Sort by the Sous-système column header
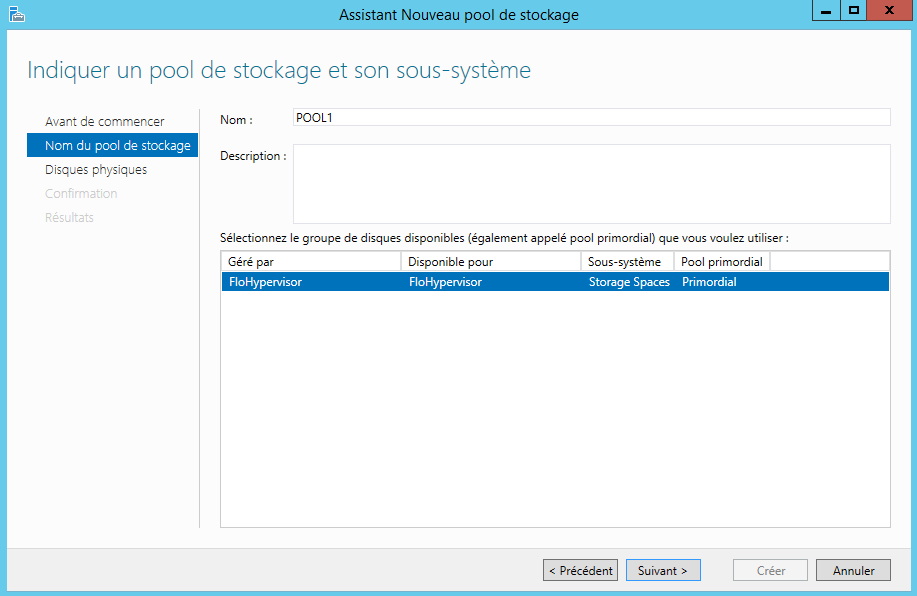917x596 pixels. click(x=626, y=262)
